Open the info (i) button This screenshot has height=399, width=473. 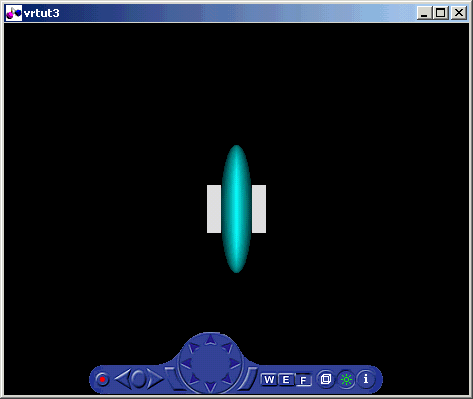pos(366,379)
